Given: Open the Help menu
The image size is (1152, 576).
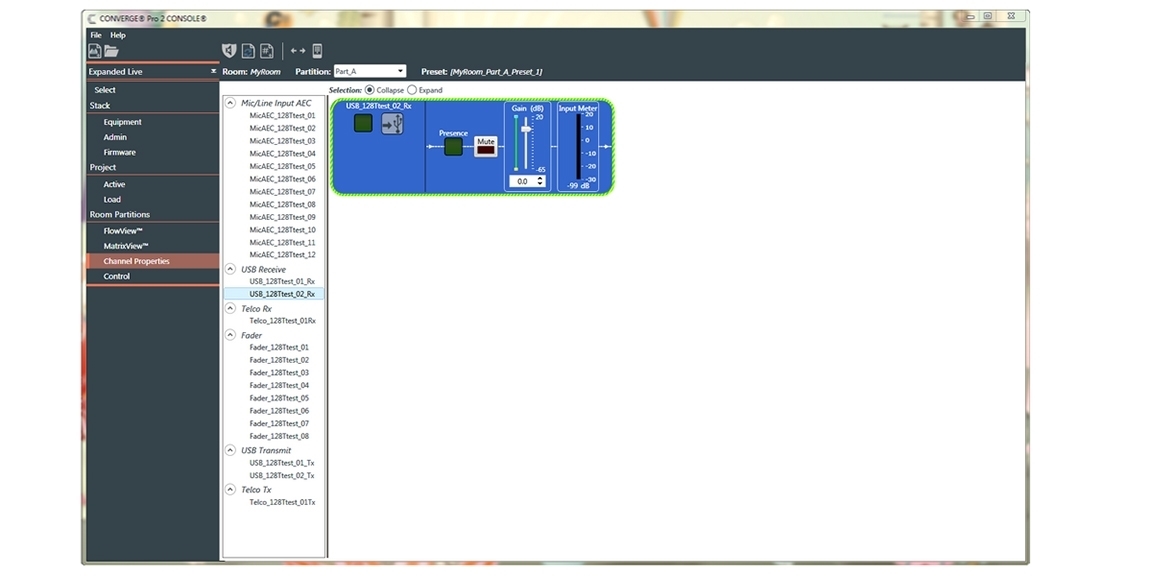Looking at the screenshot, I should point(118,35).
